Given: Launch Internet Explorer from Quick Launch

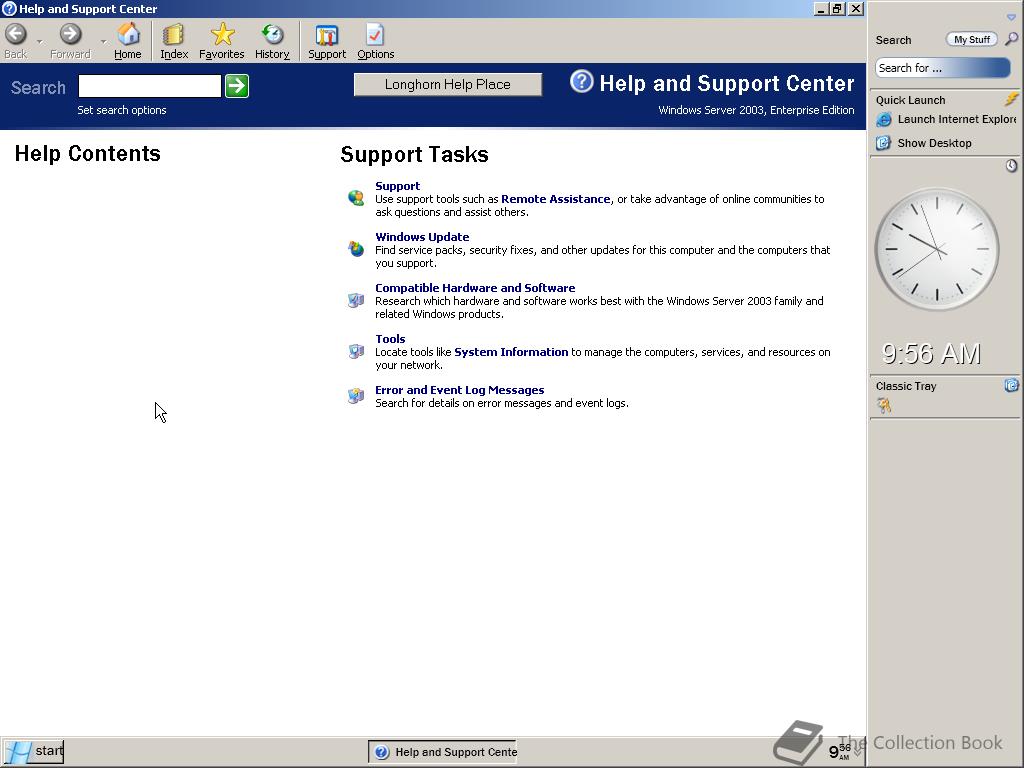Looking at the screenshot, I should tap(956, 120).
